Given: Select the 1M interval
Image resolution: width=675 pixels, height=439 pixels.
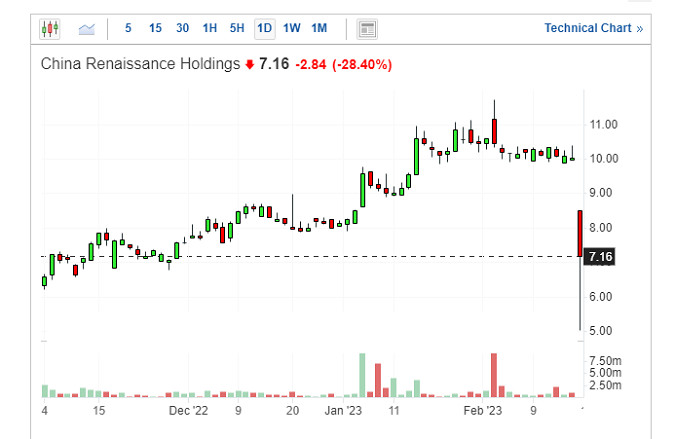Looking at the screenshot, I should click(319, 28).
